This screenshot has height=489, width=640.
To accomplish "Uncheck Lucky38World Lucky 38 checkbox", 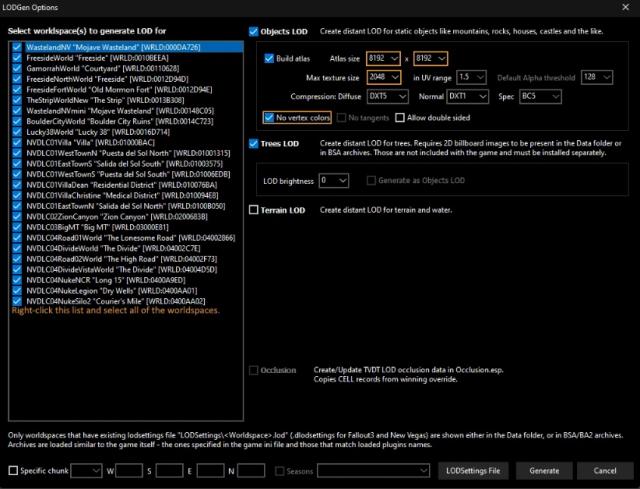I will coord(17,132).
